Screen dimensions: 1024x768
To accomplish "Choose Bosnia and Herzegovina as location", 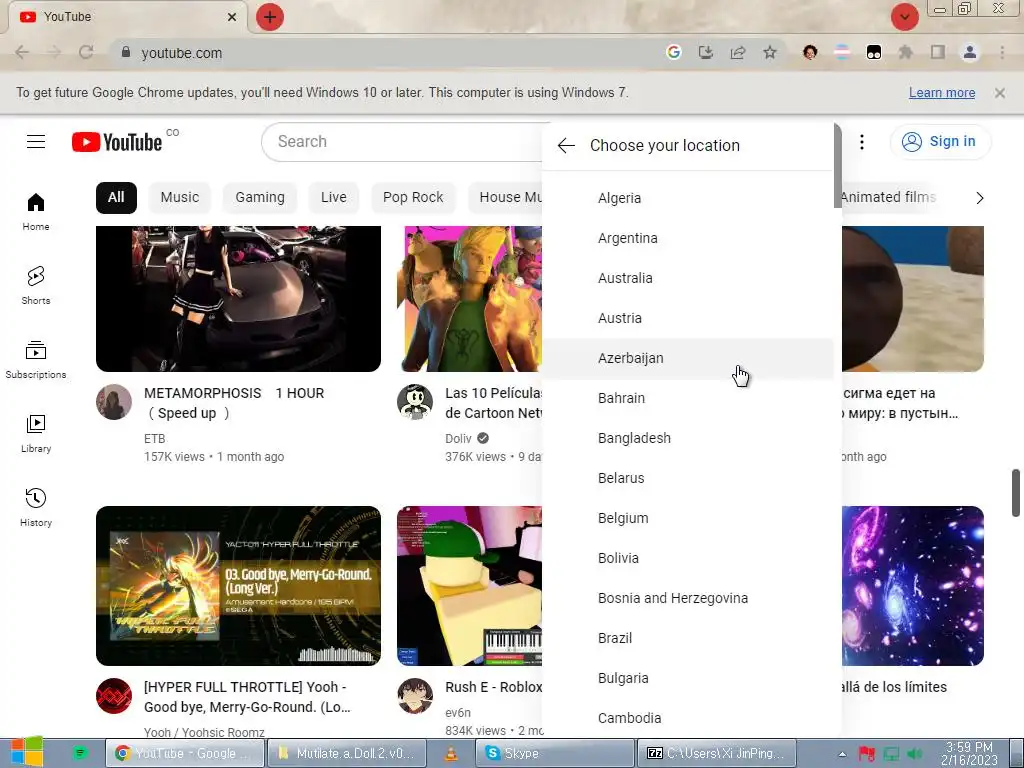I will 688,598.
